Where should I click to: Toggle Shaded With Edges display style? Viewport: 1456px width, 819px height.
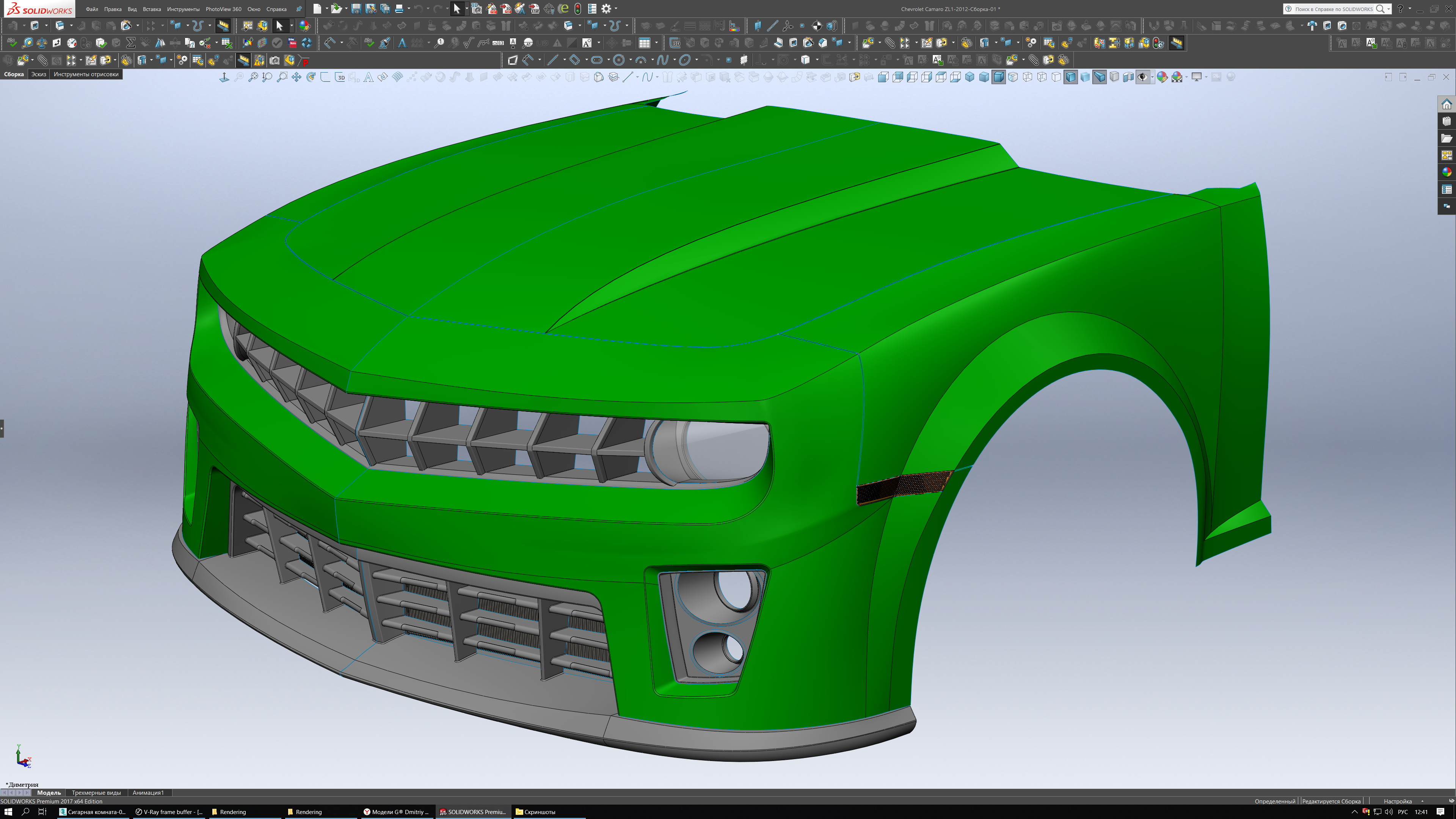1070,77
